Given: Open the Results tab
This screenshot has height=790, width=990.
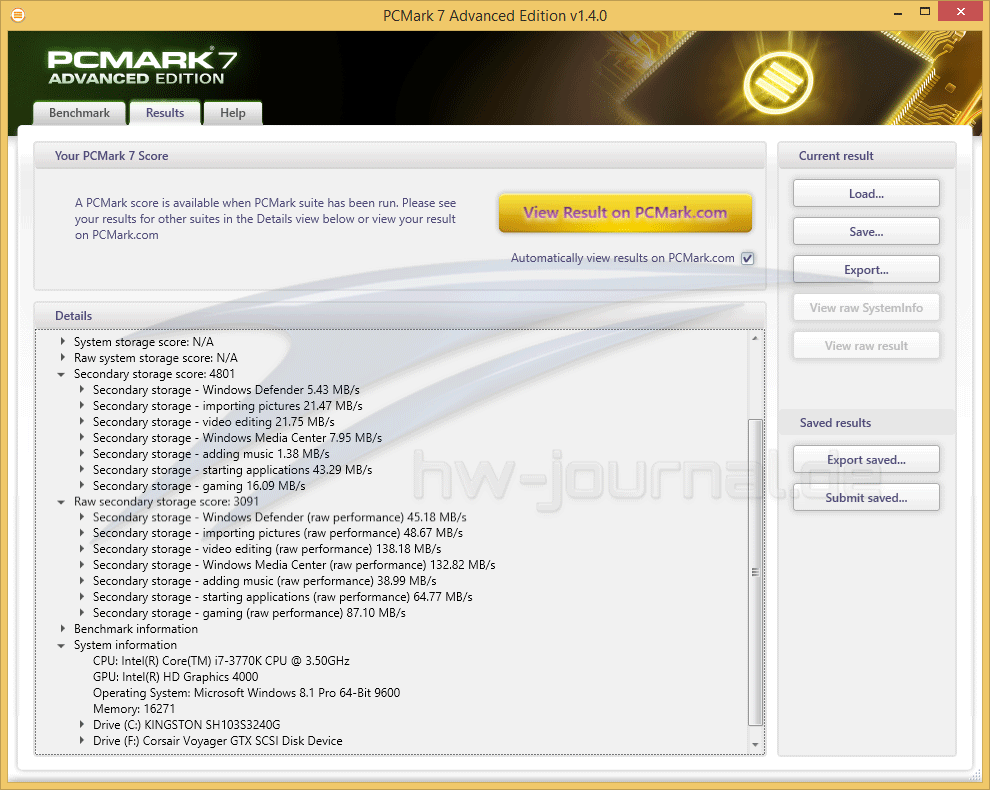Looking at the screenshot, I should 165,113.
